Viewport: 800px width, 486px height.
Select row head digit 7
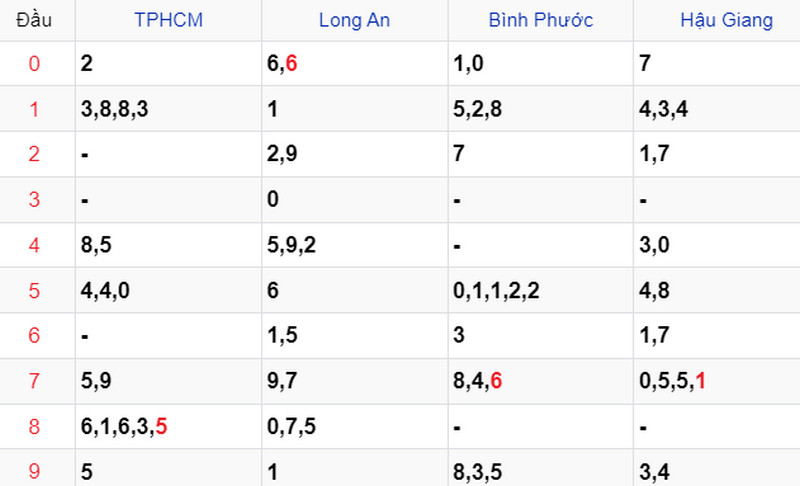tap(34, 381)
